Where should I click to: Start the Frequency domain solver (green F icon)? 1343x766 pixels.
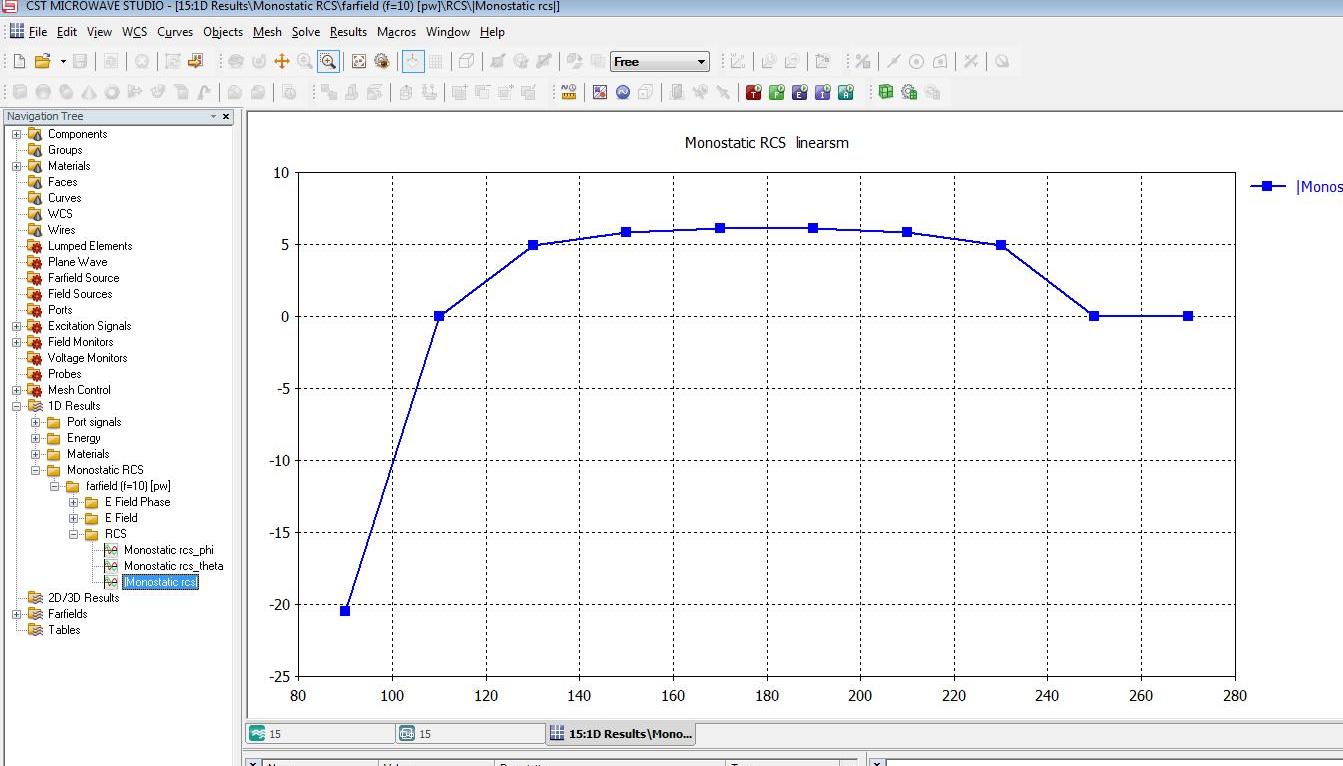(777, 93)
